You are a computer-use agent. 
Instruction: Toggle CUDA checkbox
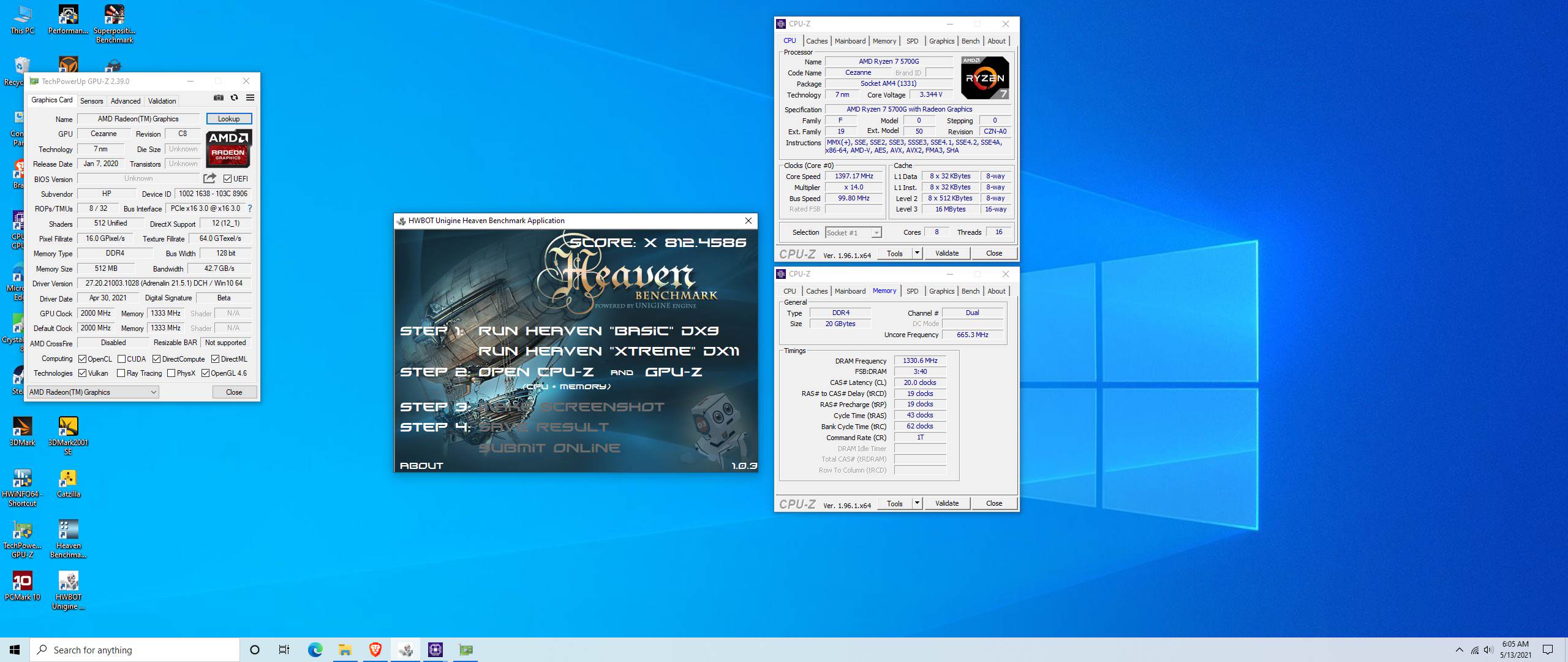tap(121, 359)
